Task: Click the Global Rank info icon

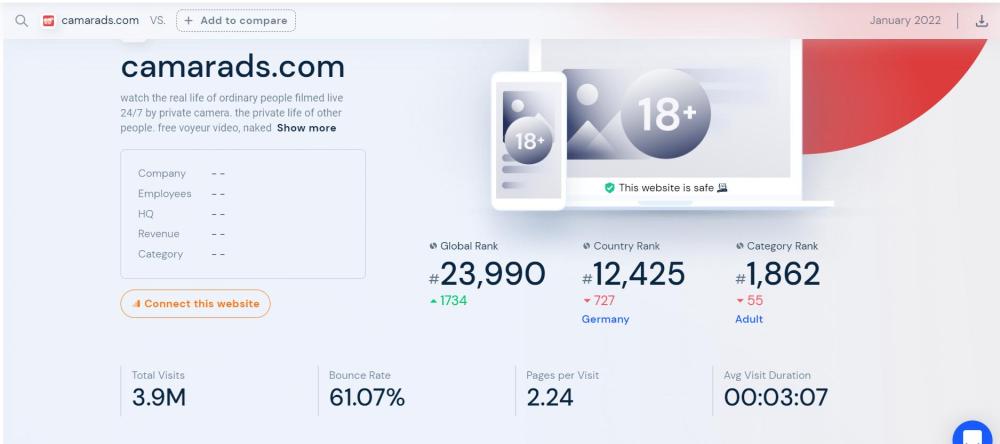Action: click(432, 246)
